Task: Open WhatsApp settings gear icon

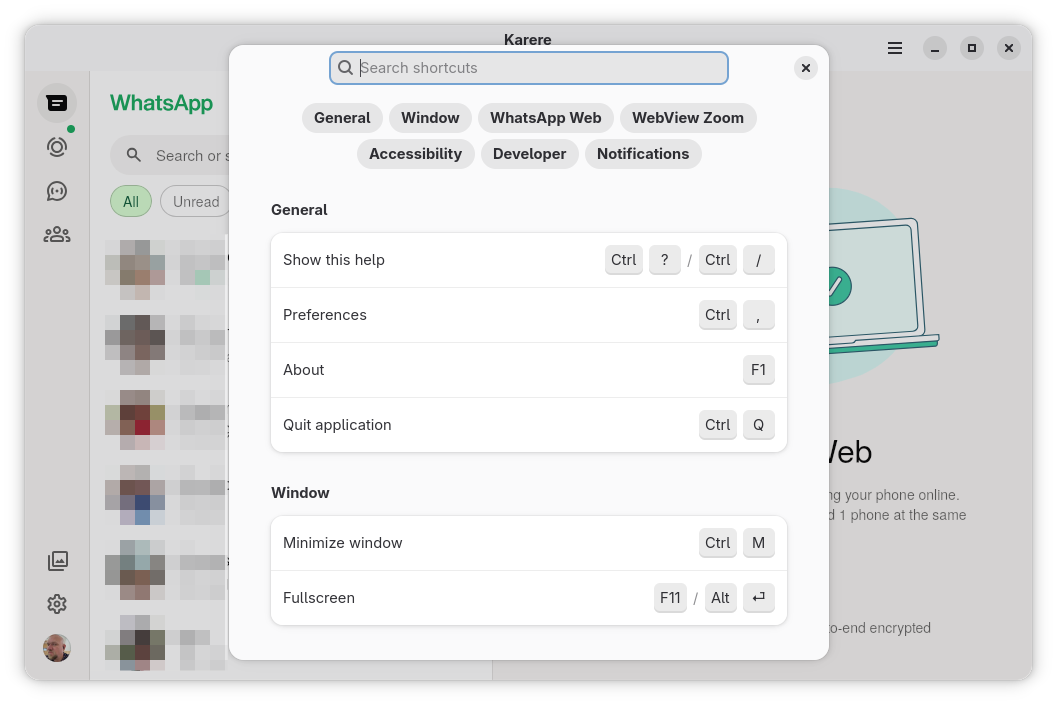Action: click(x=57, y=604)
